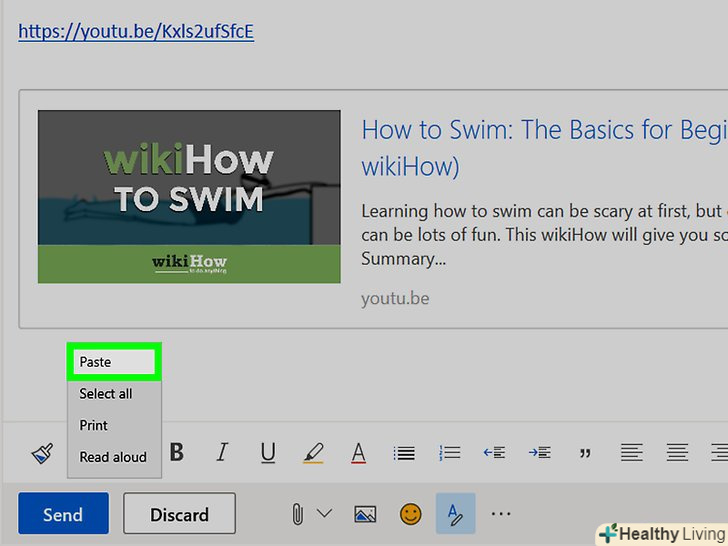The width and height of the screenshot is (728, 546).
Task: Click the youtu.be source label in preview card
Action: 395,299
